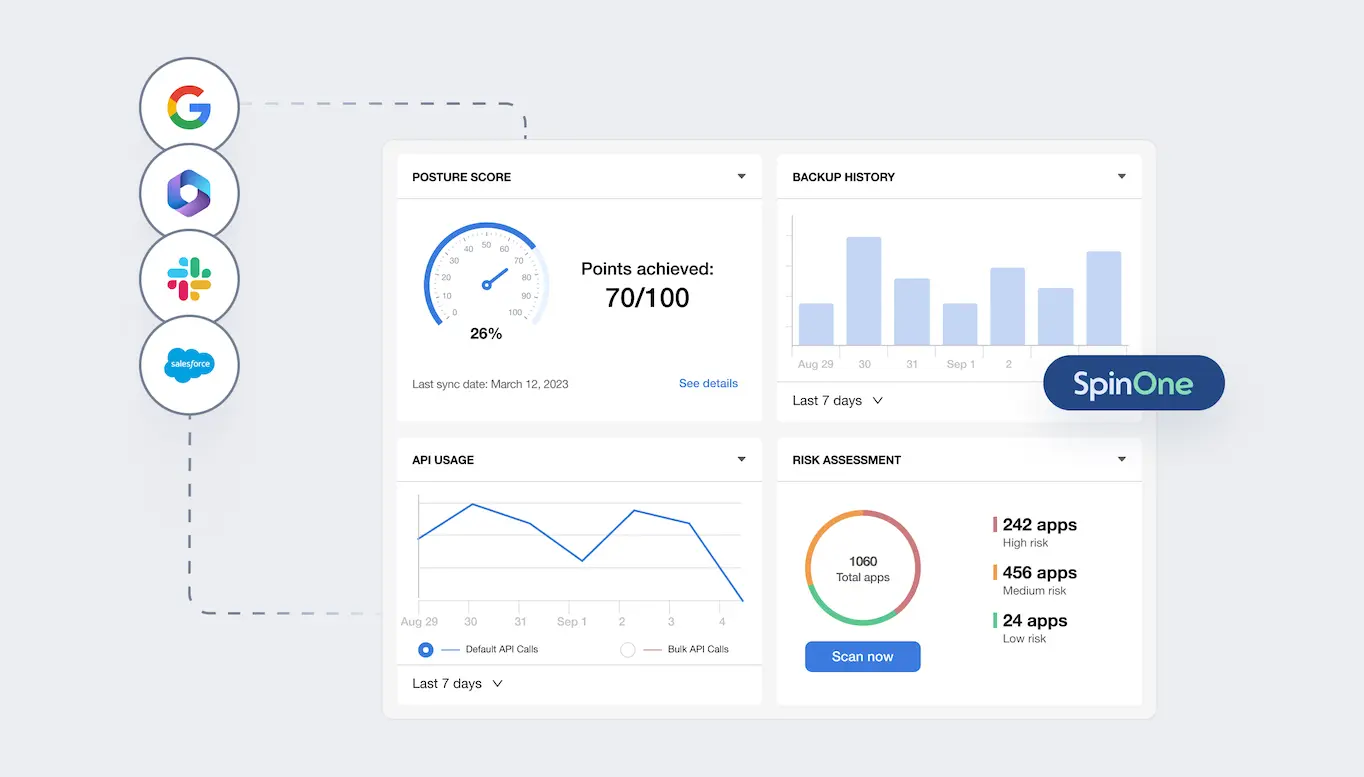The width and height of the screenshot is (1364, 777).
Task: Click the tallest bar for Aug 30
Action: [864, 290]
